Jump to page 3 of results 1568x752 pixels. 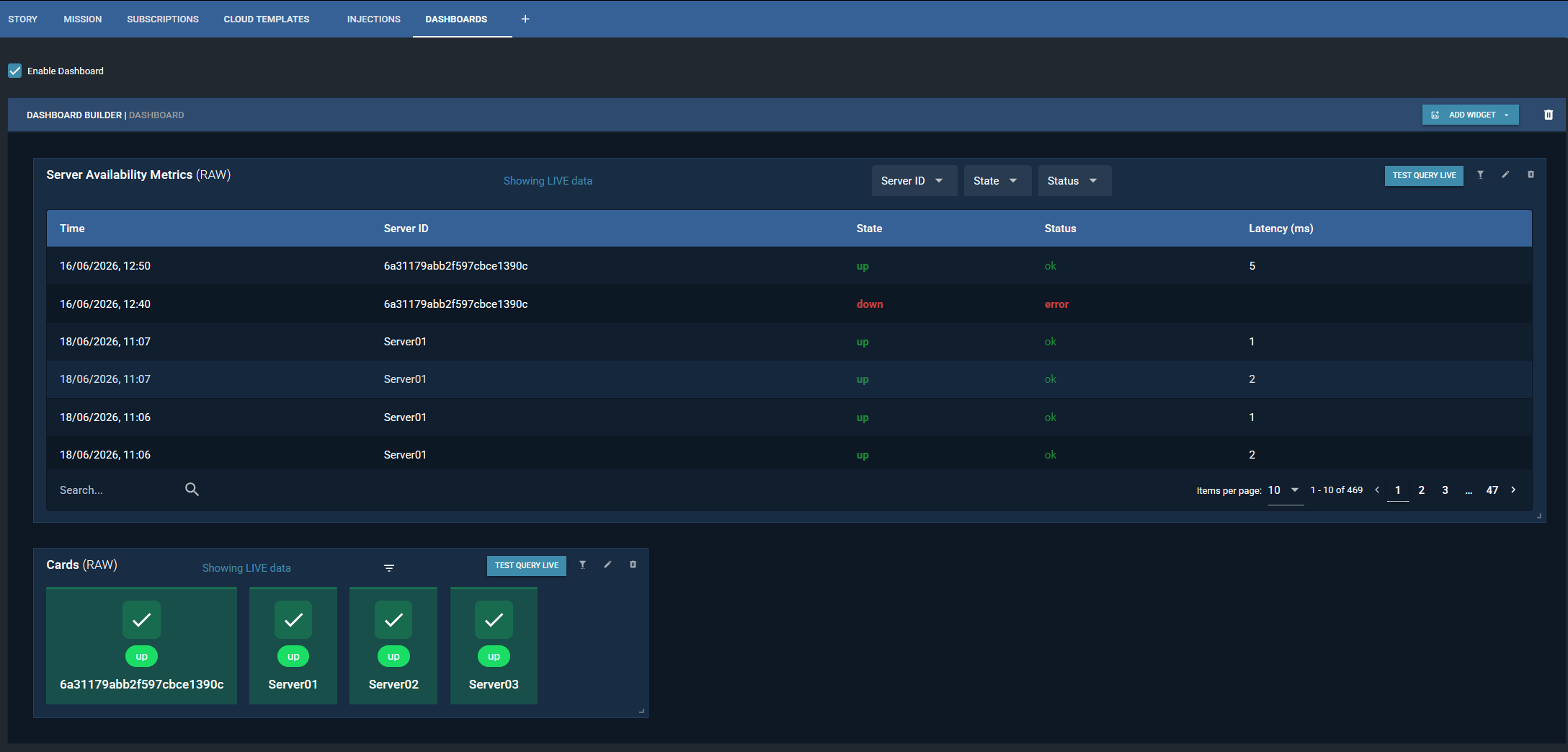pyautogui.click(x=1445, y=490)
